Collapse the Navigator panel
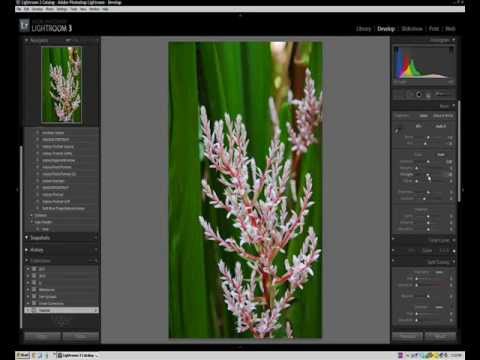Image resolution: width=480 pixels, height=360 pixels. click(x=27, y=40)
